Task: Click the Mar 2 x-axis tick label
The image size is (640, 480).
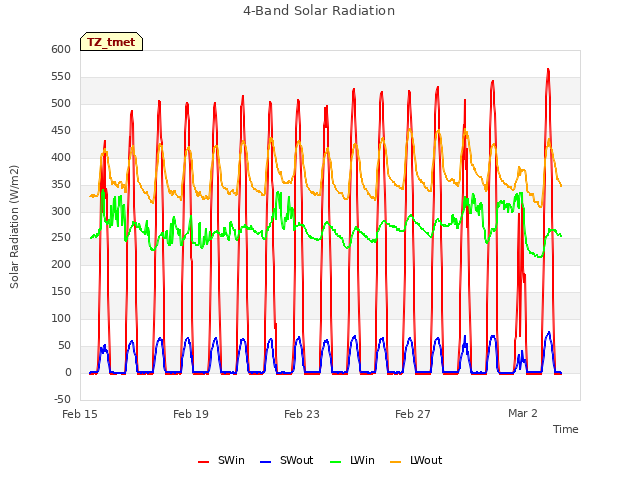Action: pyautogui.click(x=523, y=413)
